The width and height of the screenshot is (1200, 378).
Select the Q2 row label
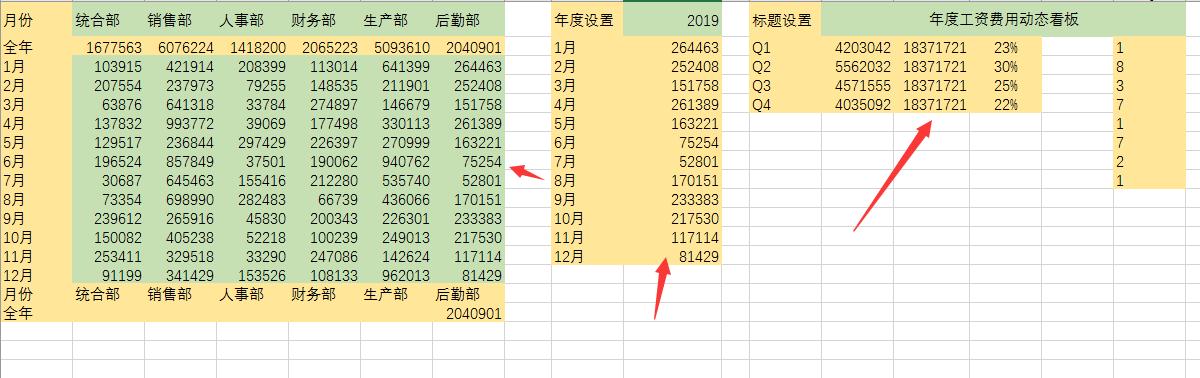click(784, 66)
